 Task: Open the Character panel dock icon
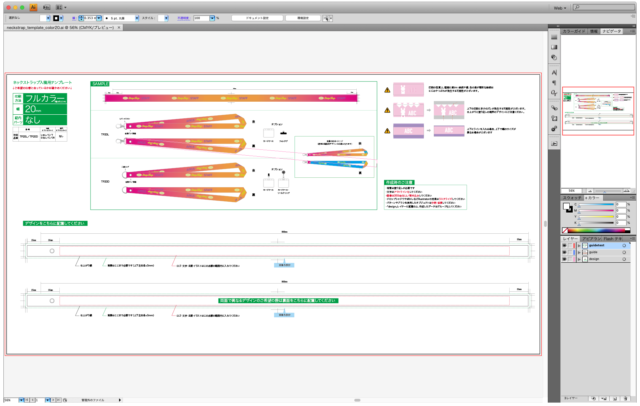(554, 72)
